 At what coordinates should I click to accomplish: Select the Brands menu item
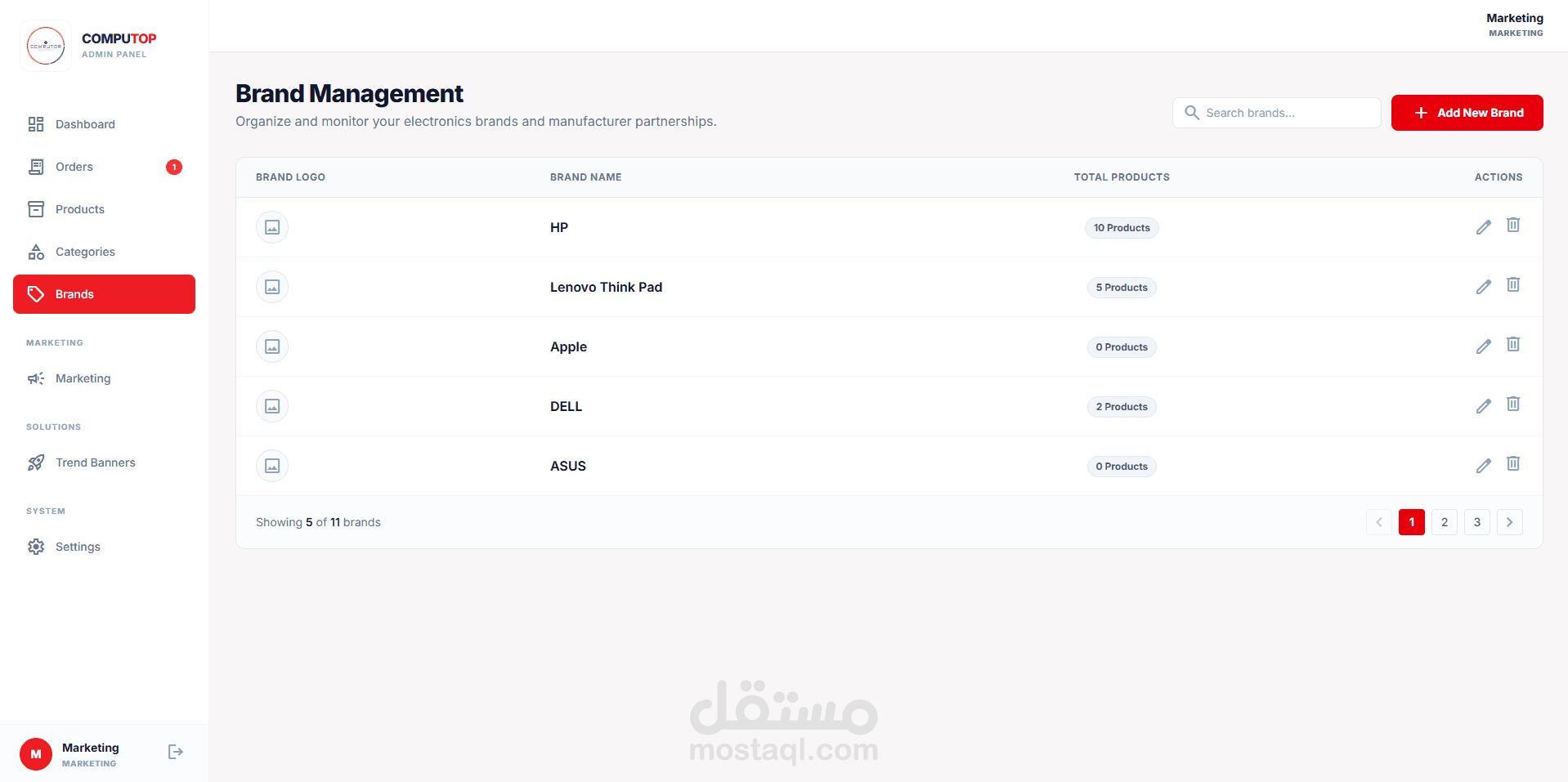click(x=104, y=294)
